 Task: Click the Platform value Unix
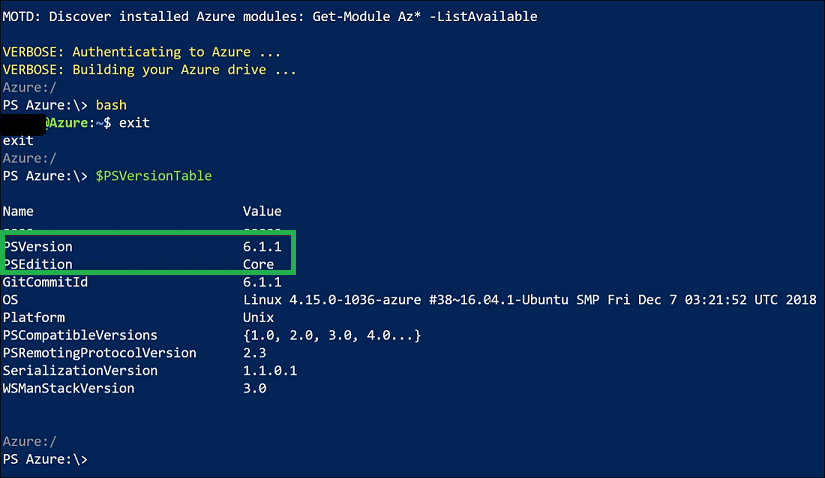(x=258, y=317)
